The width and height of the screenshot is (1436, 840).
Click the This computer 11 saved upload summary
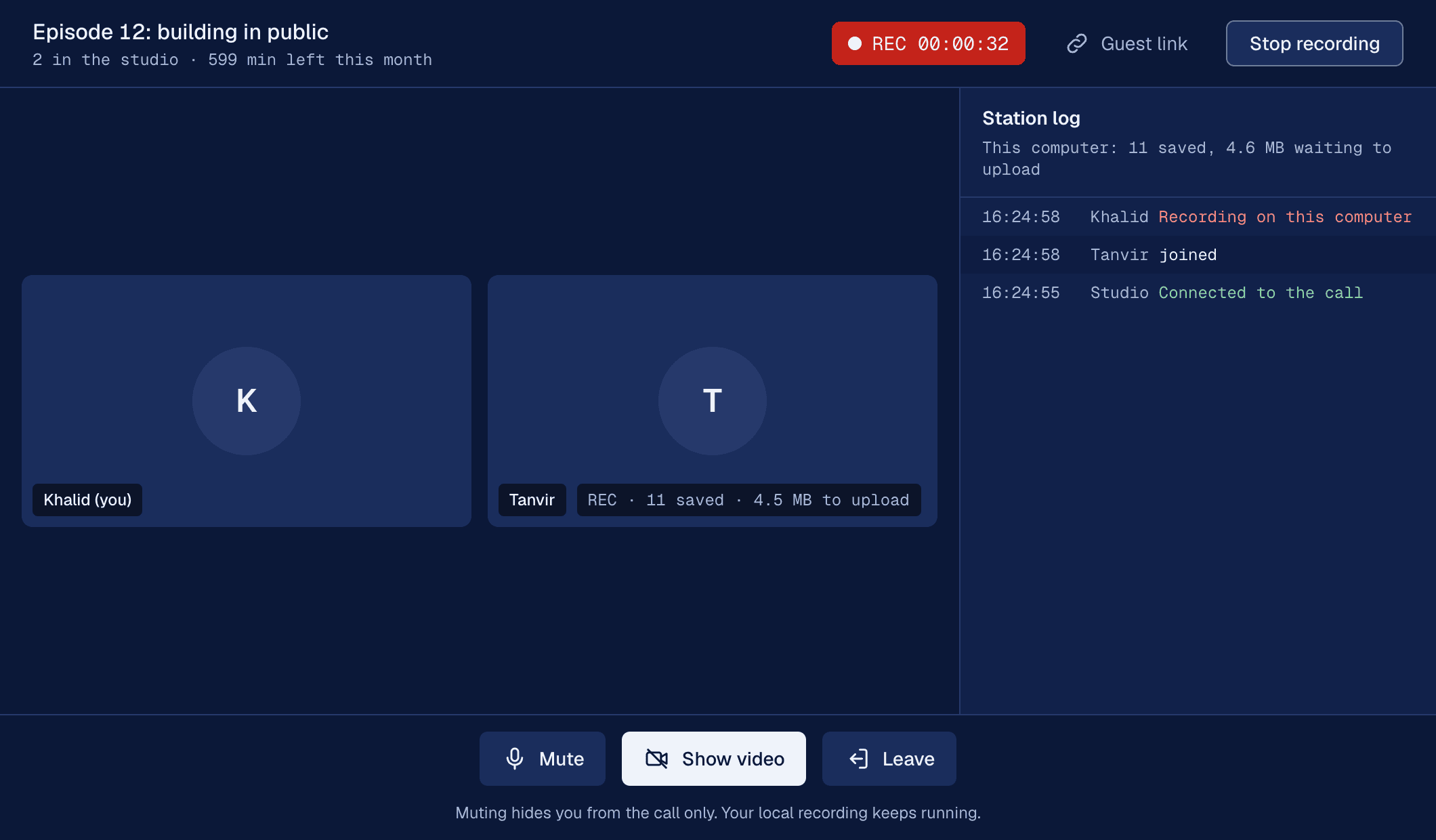(1187, 159)
